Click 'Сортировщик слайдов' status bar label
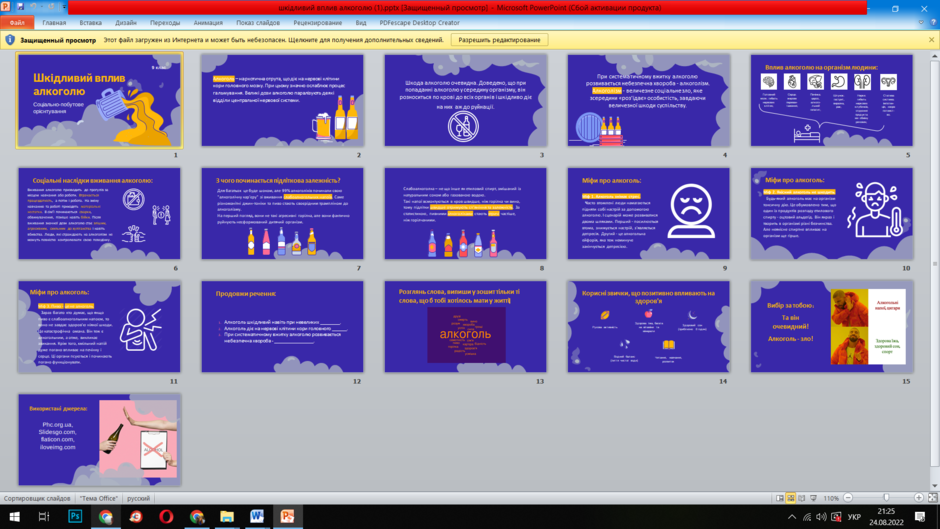This screenshot has width=940, height=529. pos(37,498)
